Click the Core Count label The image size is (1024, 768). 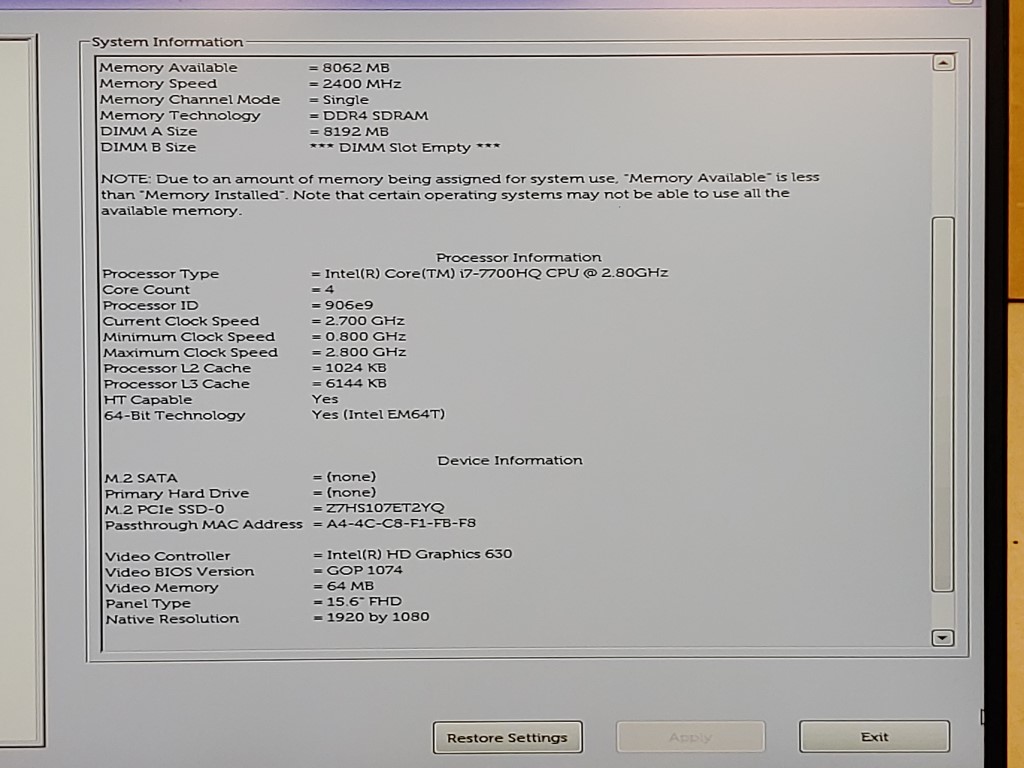point(146,290)
